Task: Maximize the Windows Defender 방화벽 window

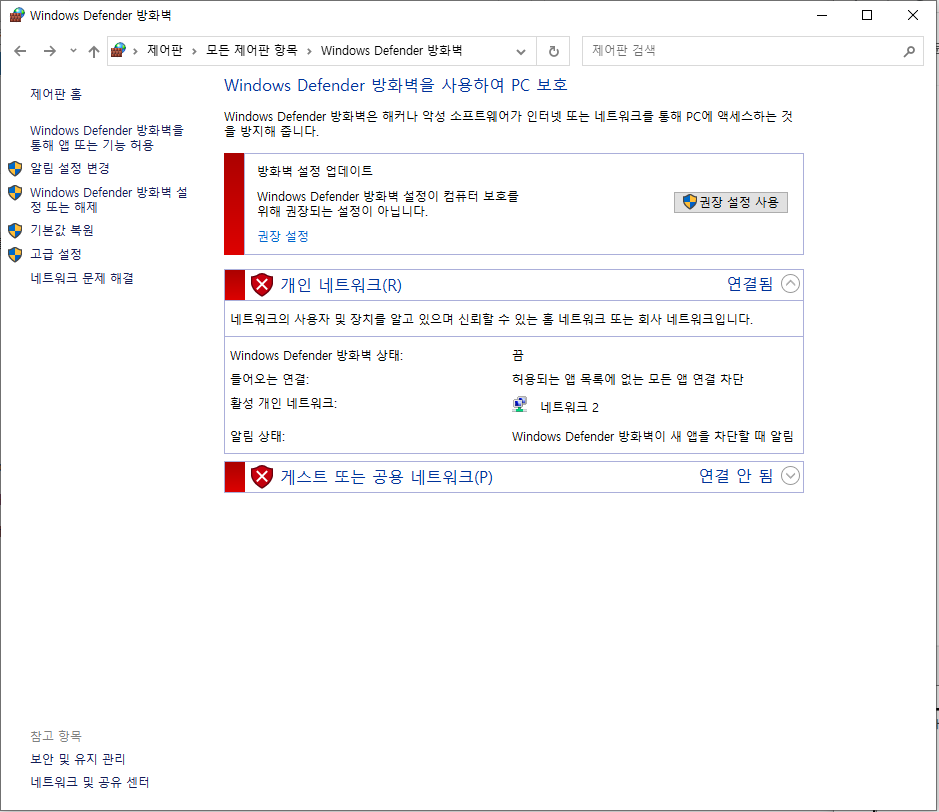Action: pos(867,16)
